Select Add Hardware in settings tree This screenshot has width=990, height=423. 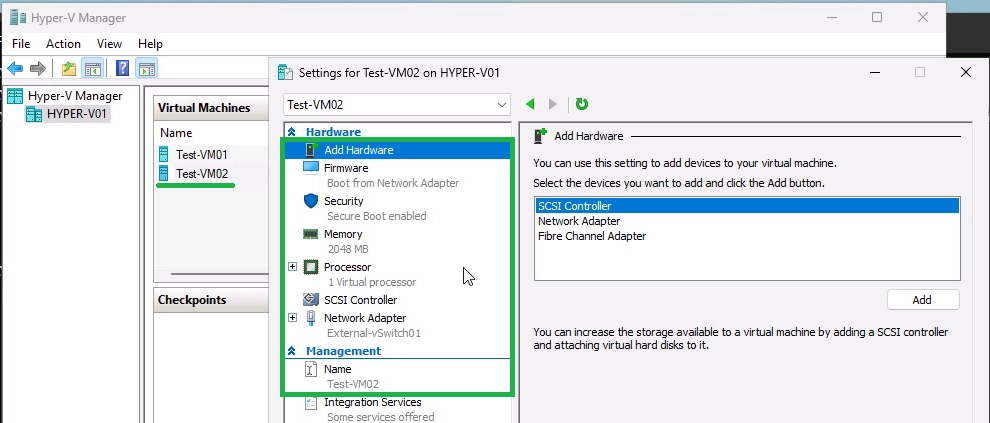pyautogui.click(x=397, y=150)
